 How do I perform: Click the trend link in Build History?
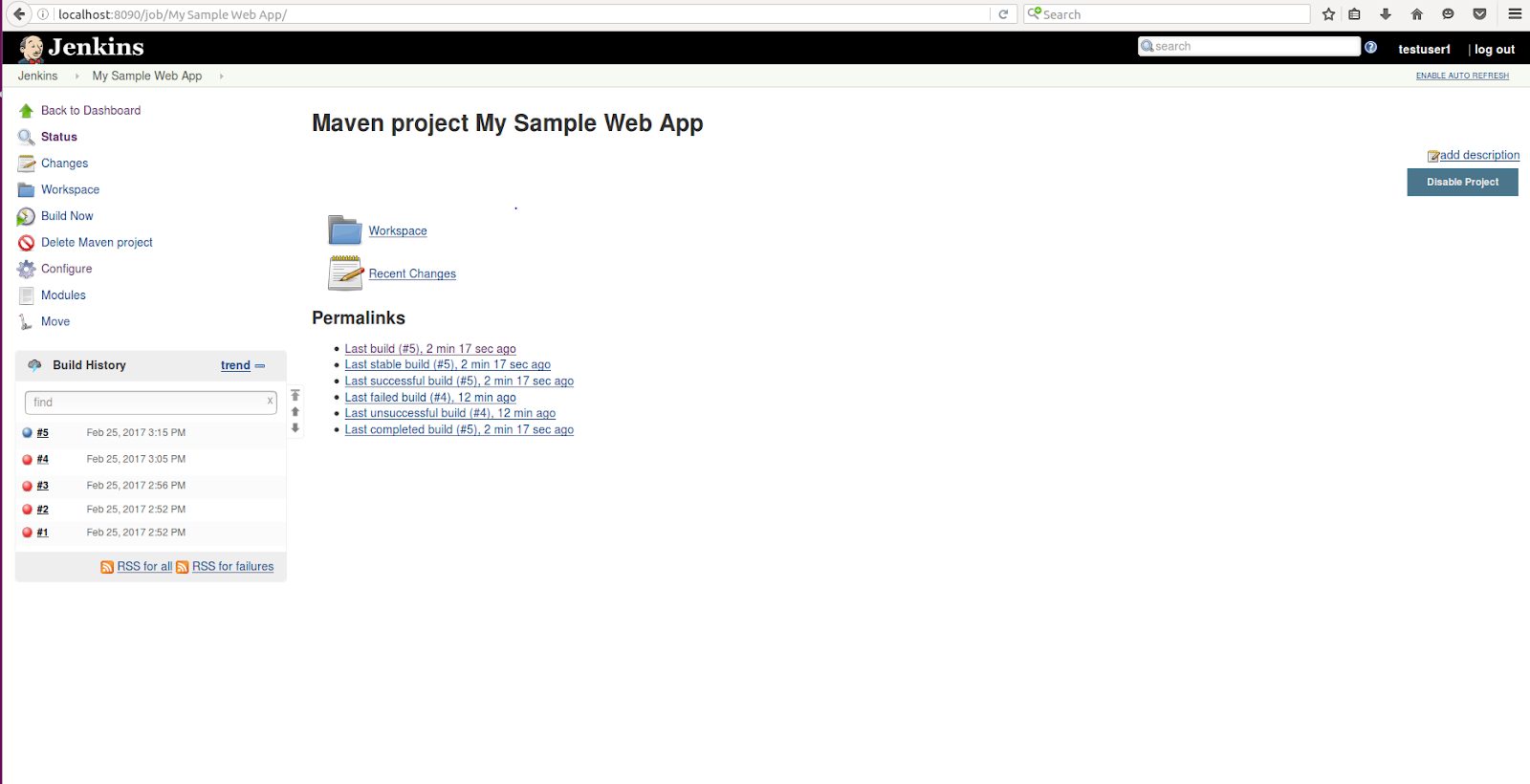[235, 365]
